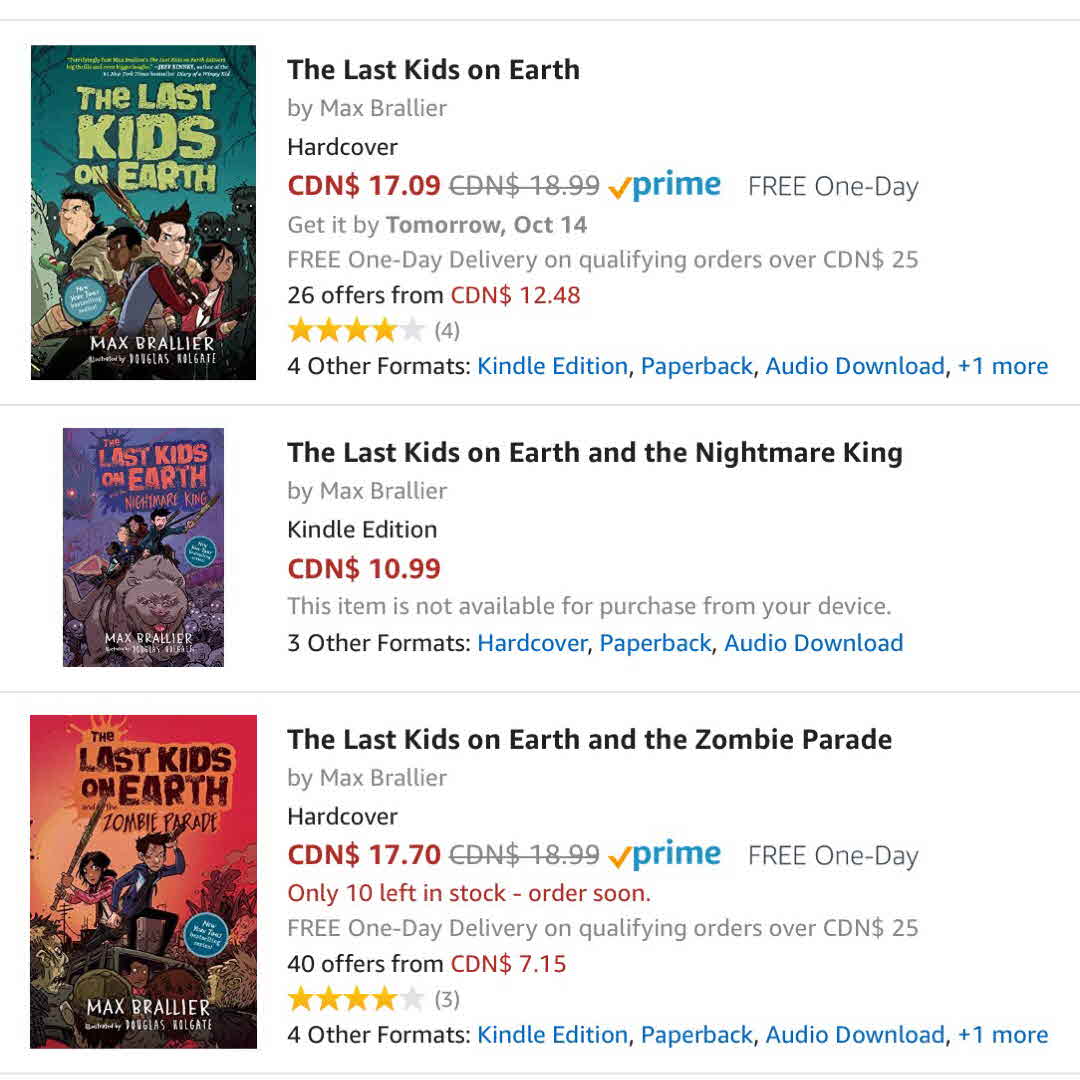
Task: Select Paperback format for first book
Action: coord(696,367)
